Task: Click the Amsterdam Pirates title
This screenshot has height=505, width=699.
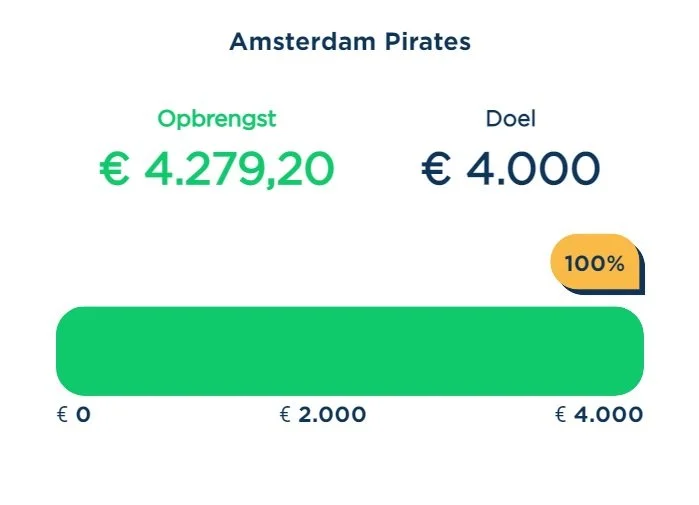Action: point(350,42)
